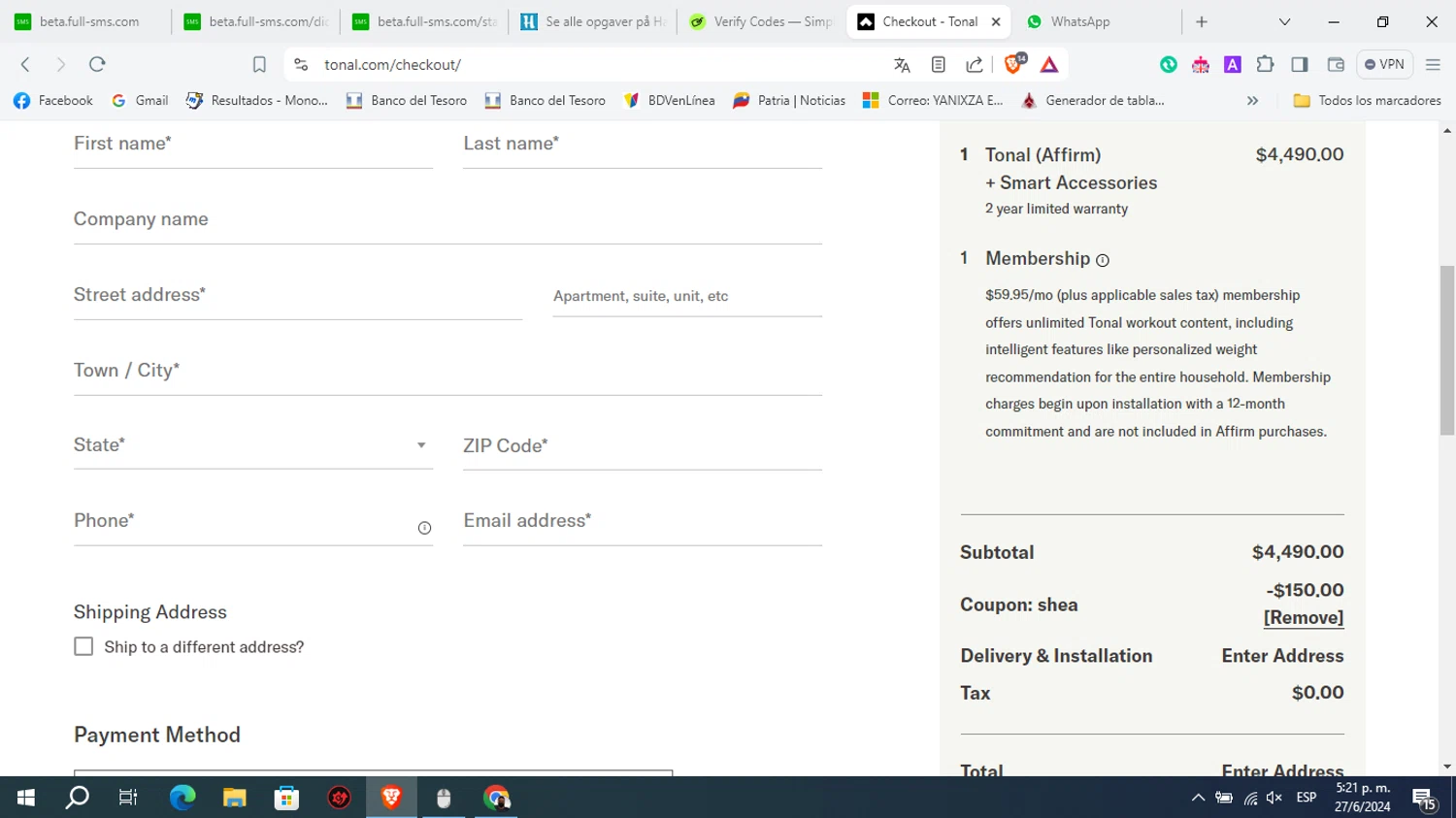Check Ship to a different address
Screen dimensions: 1456x818
[x=83, y=646]
